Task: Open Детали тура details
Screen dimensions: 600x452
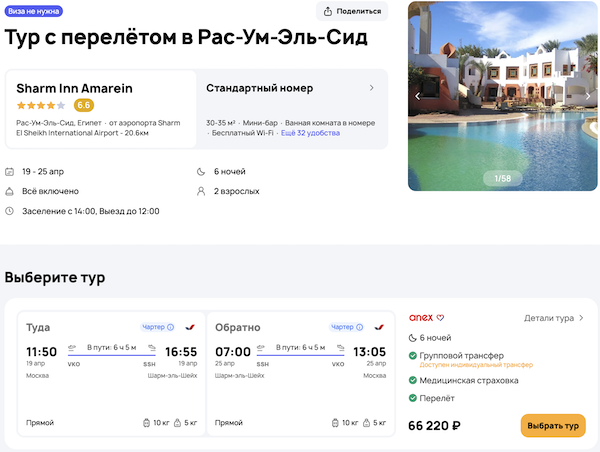Action: tap(554, 318)
